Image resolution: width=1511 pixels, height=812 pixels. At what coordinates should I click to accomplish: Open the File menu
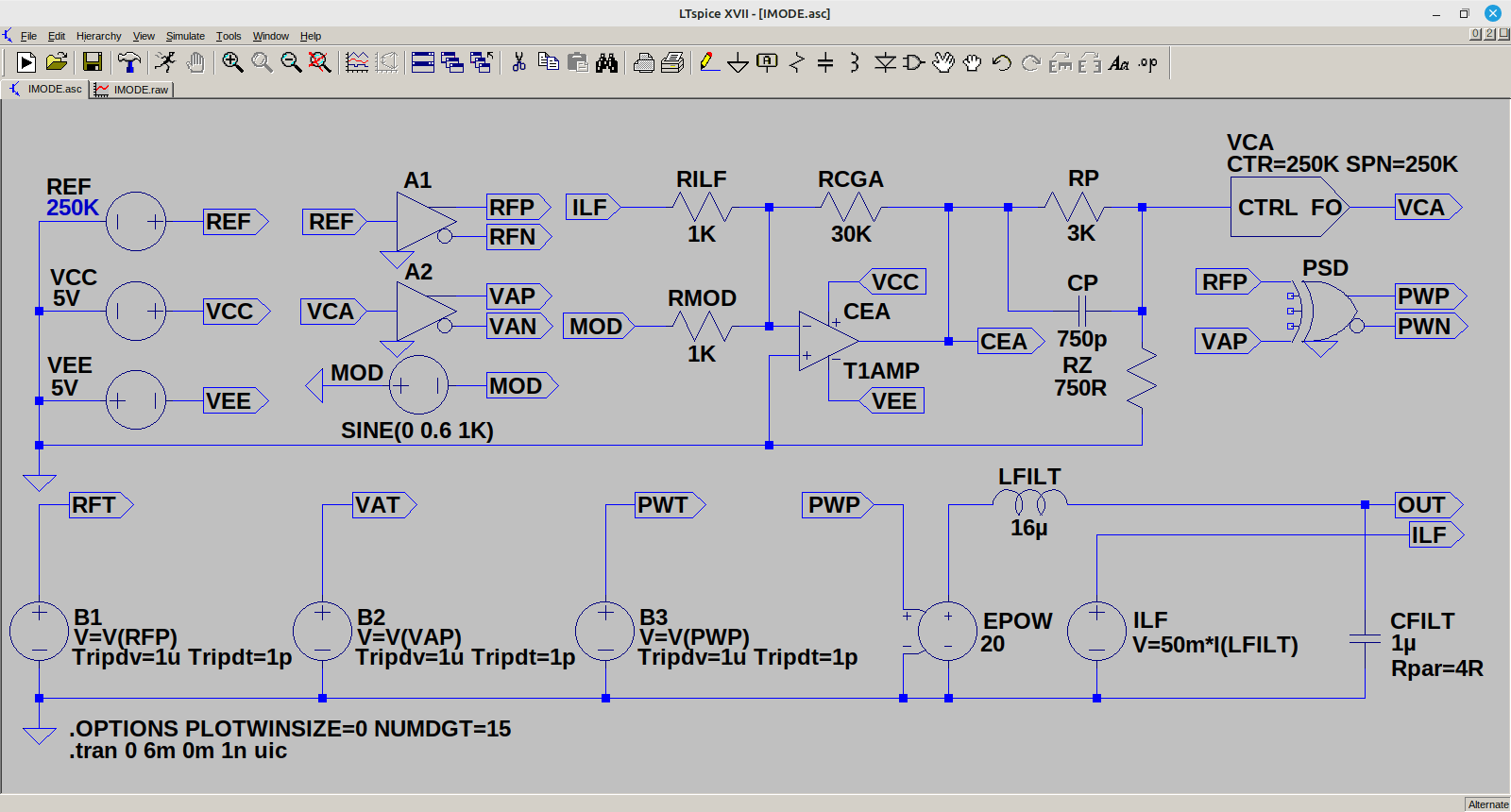[28, 36]
